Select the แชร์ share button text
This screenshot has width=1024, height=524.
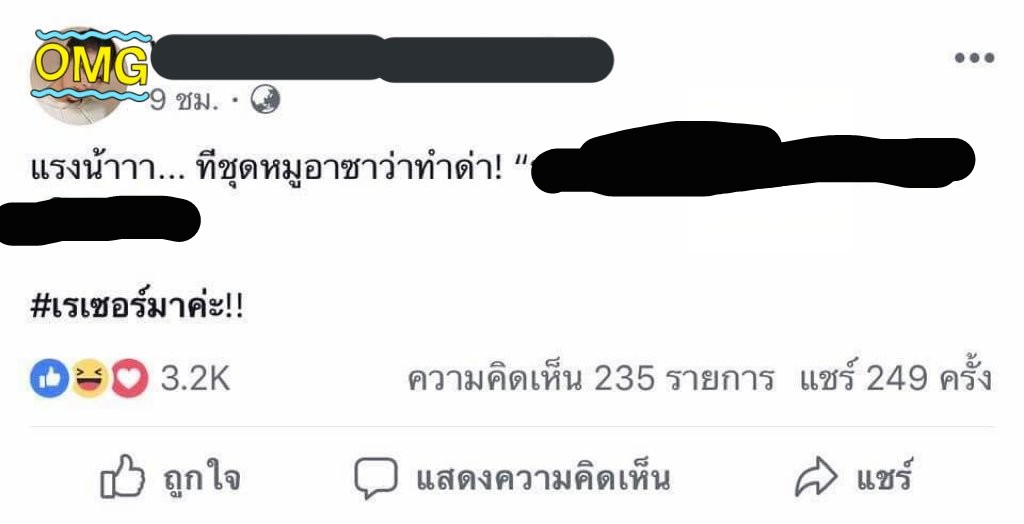884,476
